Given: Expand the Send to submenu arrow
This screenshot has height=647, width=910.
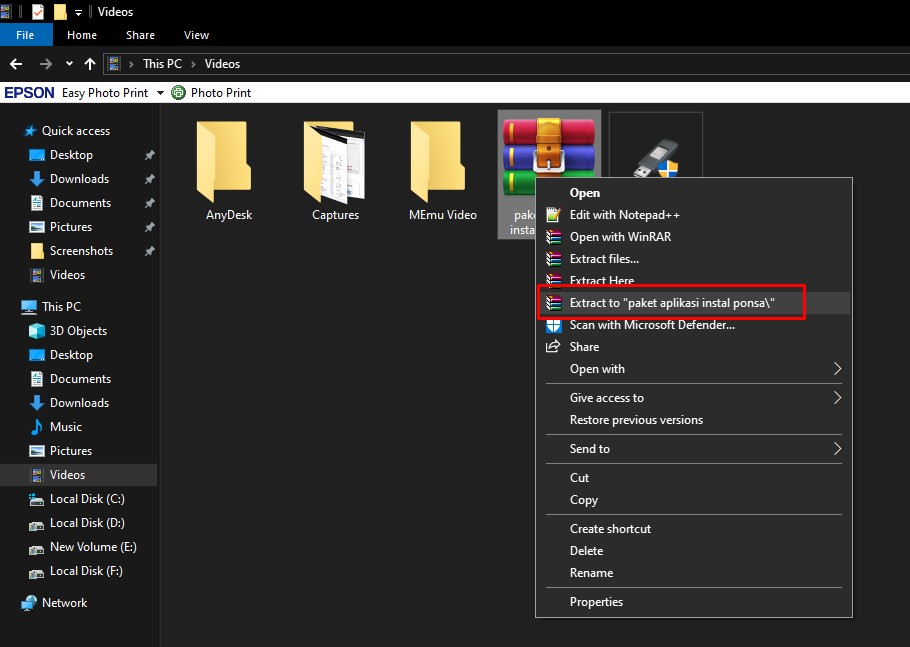Looking at the screenshot, I should click(x=837, y=449).
